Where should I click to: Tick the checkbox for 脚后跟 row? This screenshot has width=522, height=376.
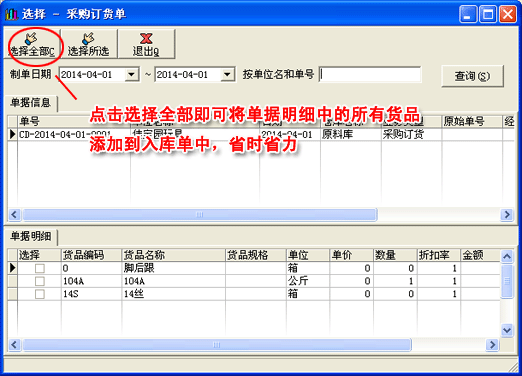[x=40, y=268]
